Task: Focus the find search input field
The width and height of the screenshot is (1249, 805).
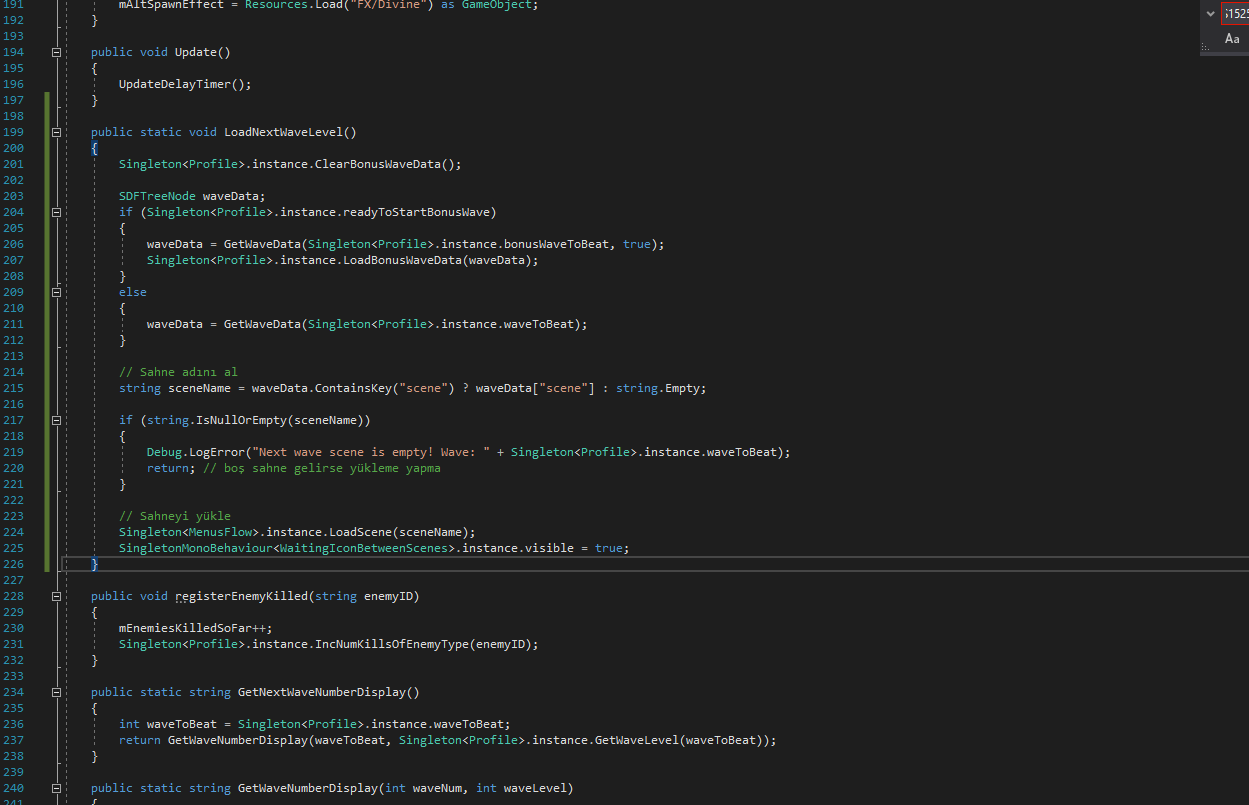Action: click(x=1236, y=14)
